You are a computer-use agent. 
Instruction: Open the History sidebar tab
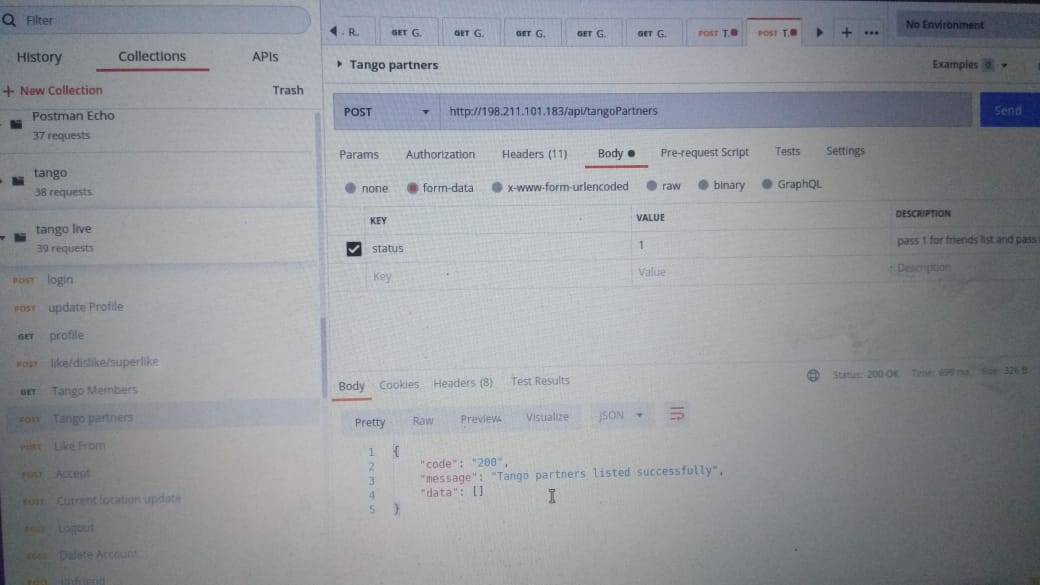coord(39,58)
